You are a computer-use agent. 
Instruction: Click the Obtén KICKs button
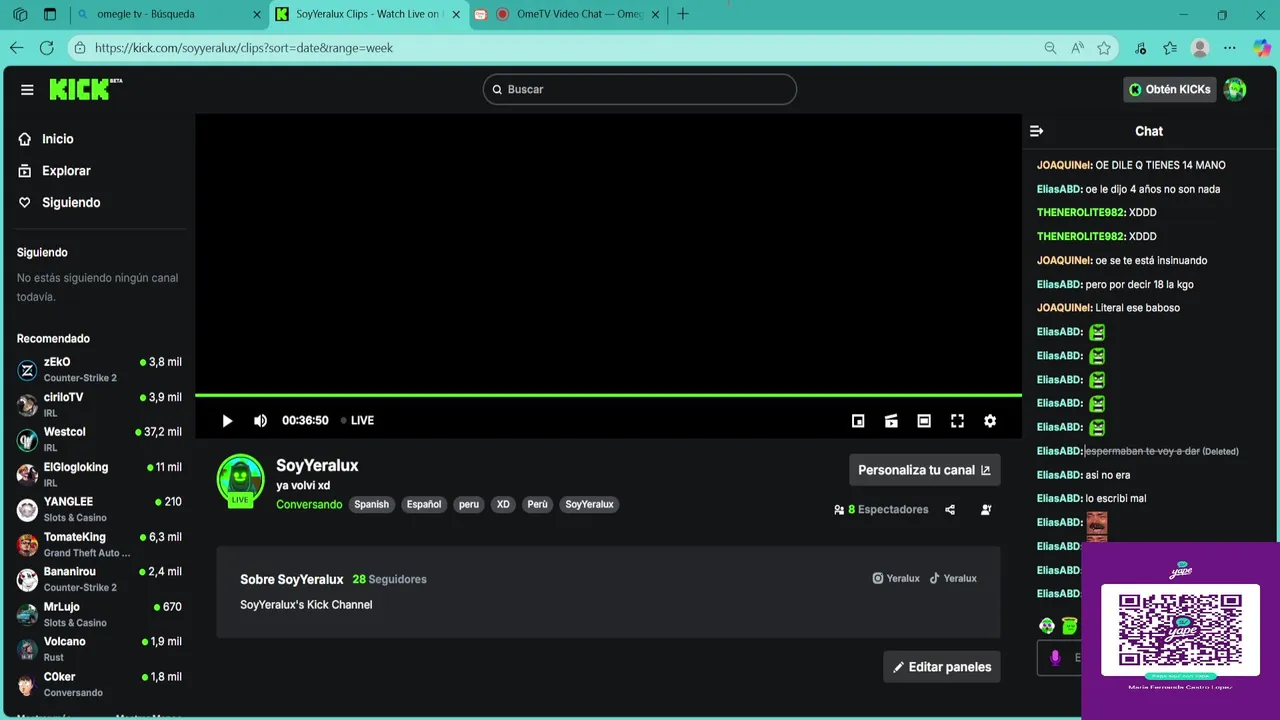pyautogui.click(x=1170, y=89)
